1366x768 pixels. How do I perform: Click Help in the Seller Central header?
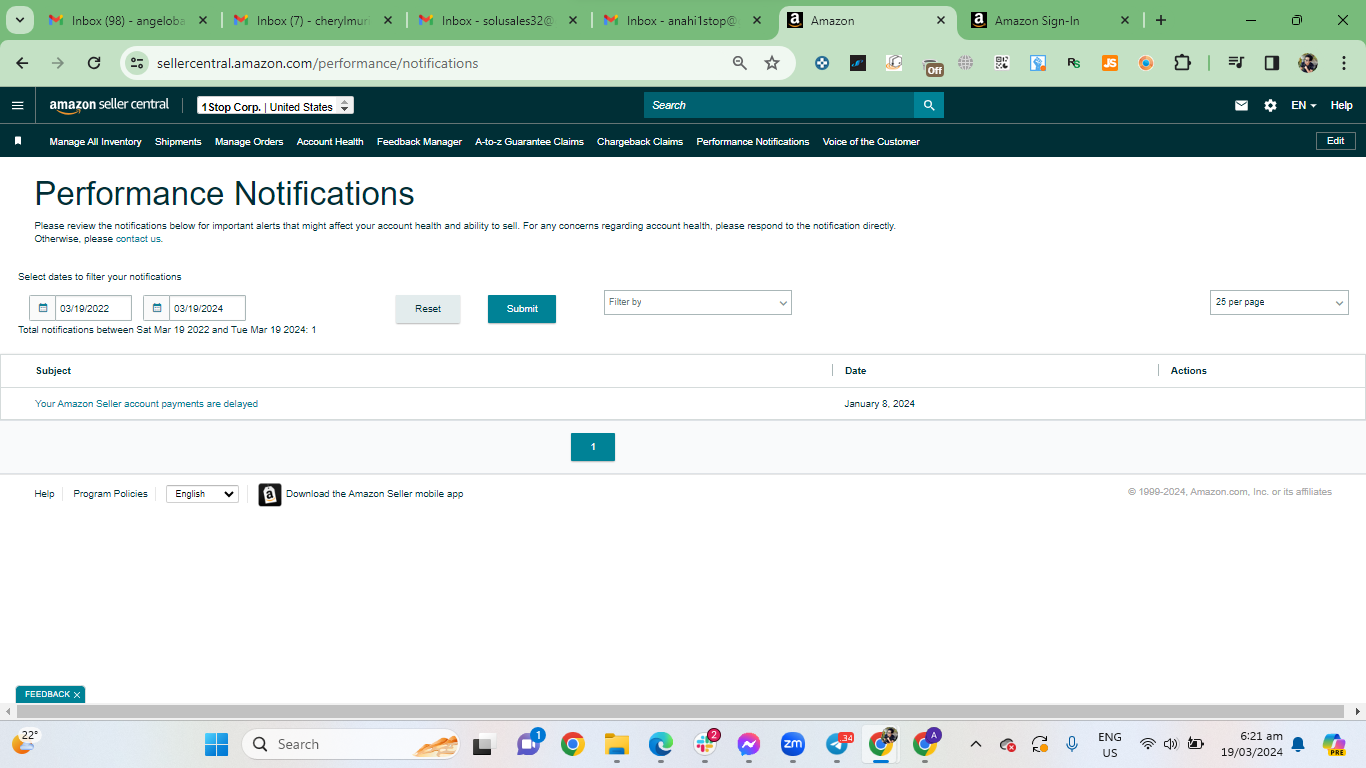[1341, 105]
